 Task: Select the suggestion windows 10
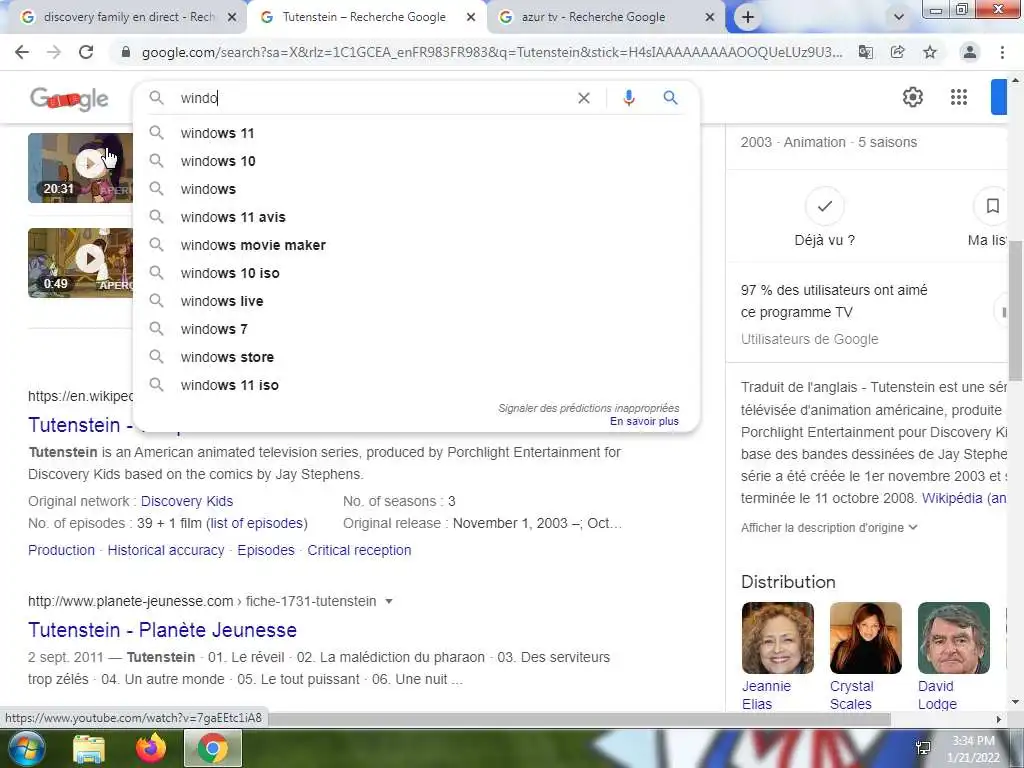point(416,161)
